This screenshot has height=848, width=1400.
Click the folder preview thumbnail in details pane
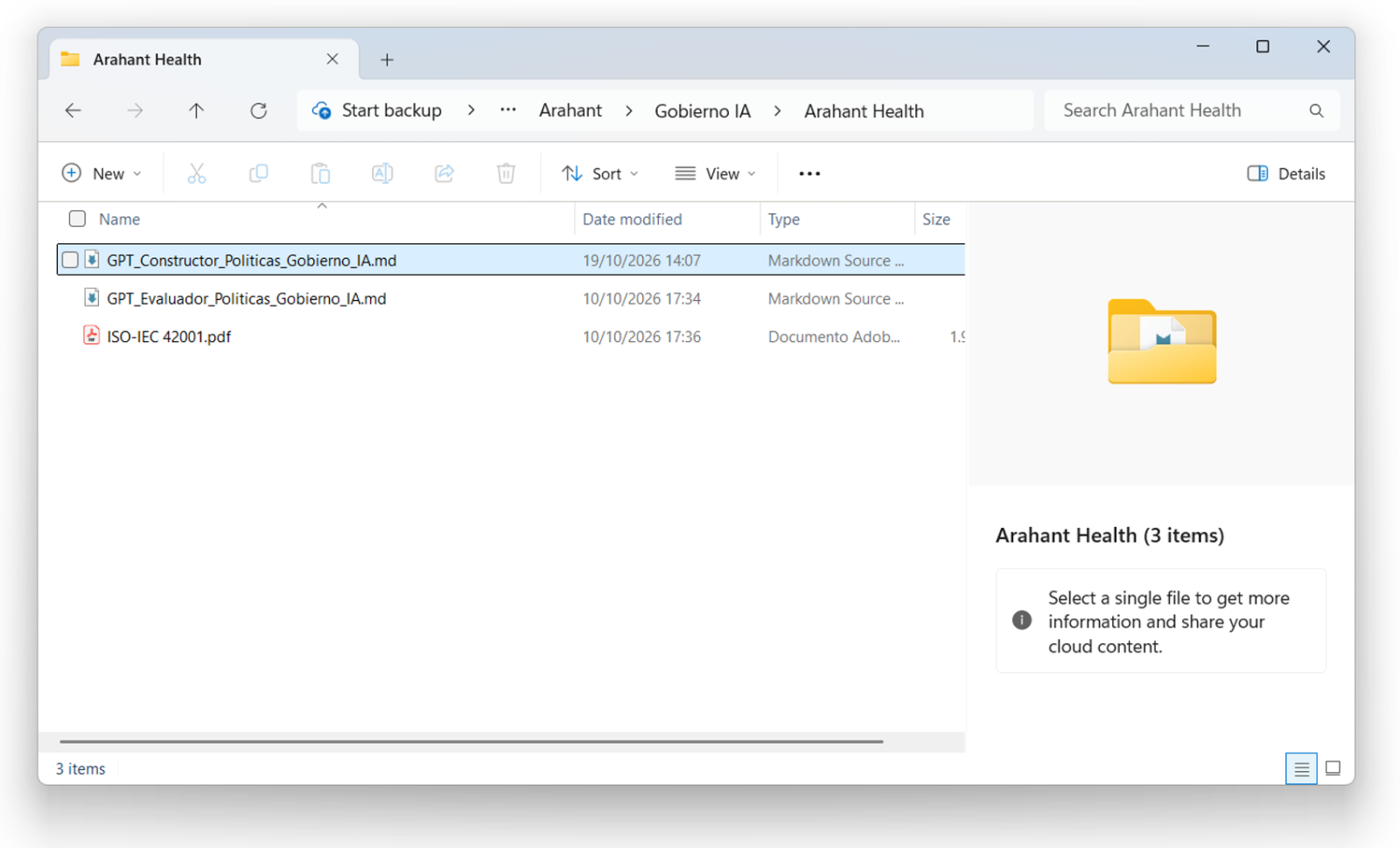[x=1162, y=341]
